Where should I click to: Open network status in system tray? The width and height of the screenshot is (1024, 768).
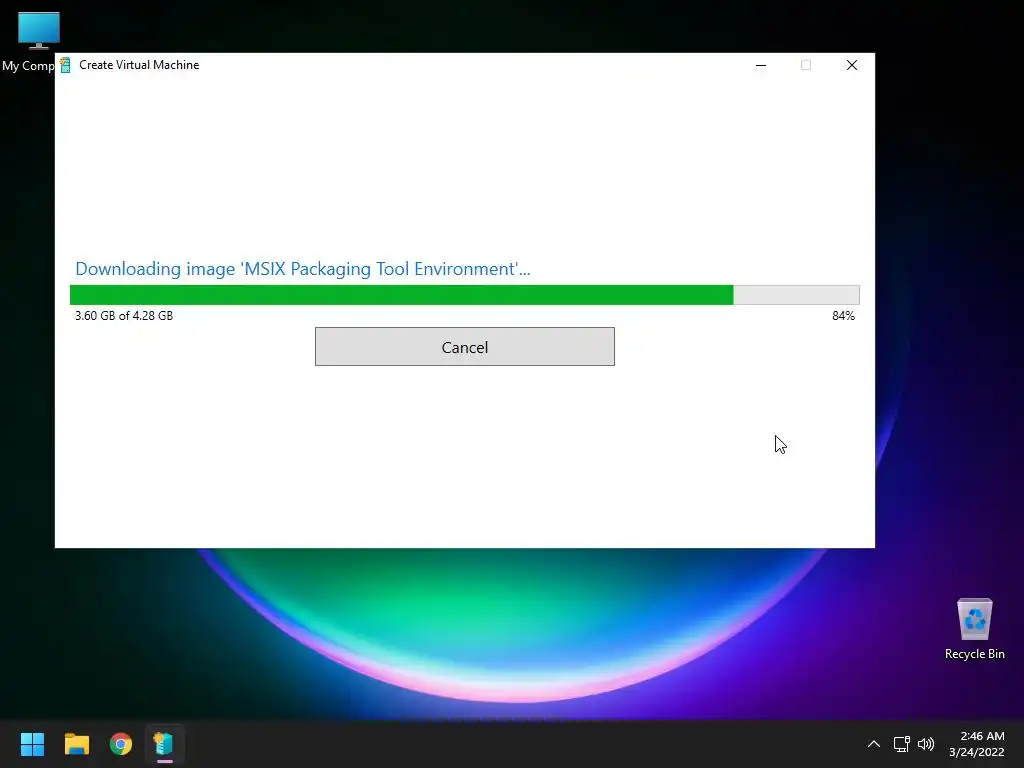[902, 744]
